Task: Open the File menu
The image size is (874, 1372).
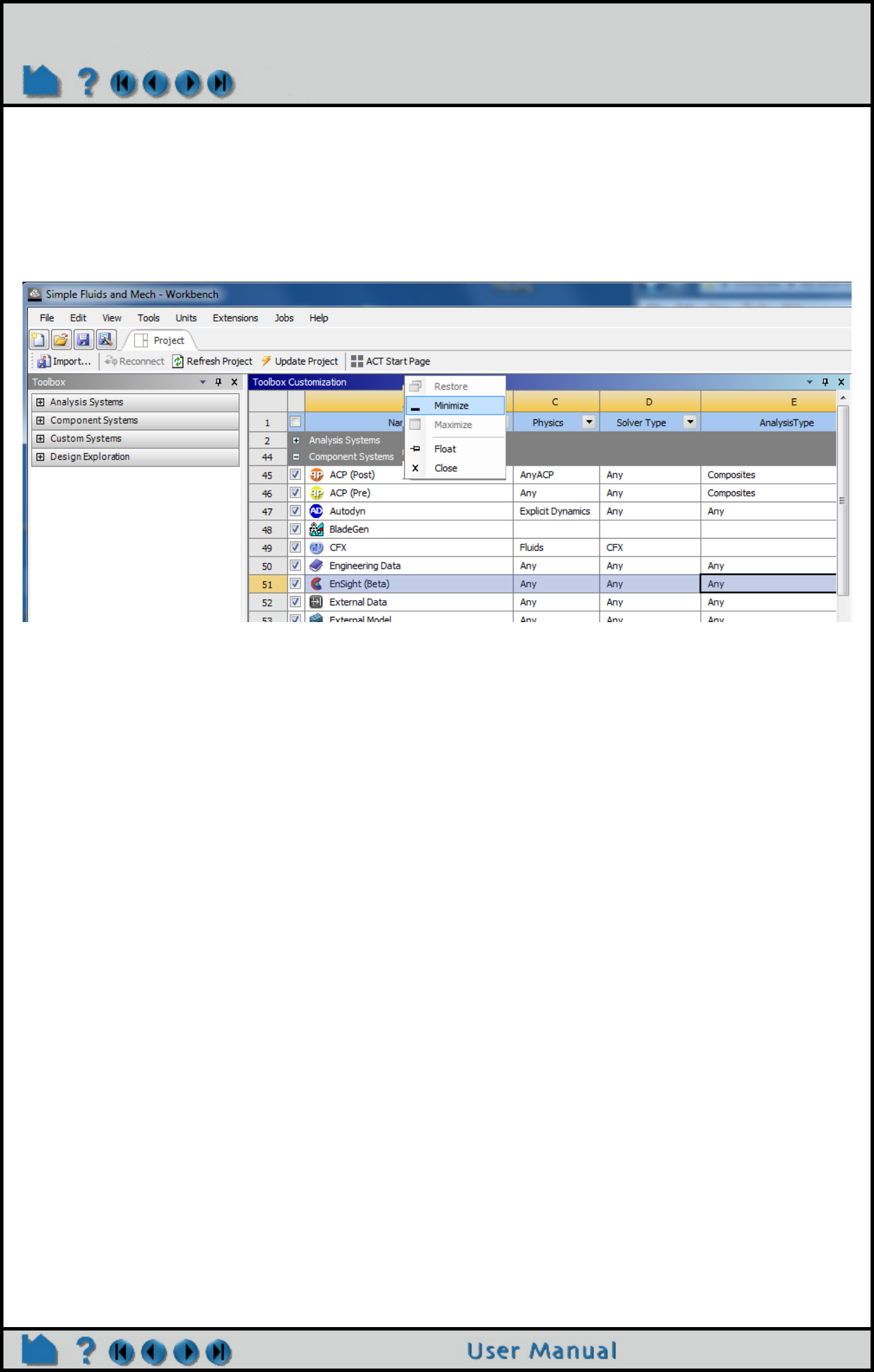Action: (x=47, y=318)
